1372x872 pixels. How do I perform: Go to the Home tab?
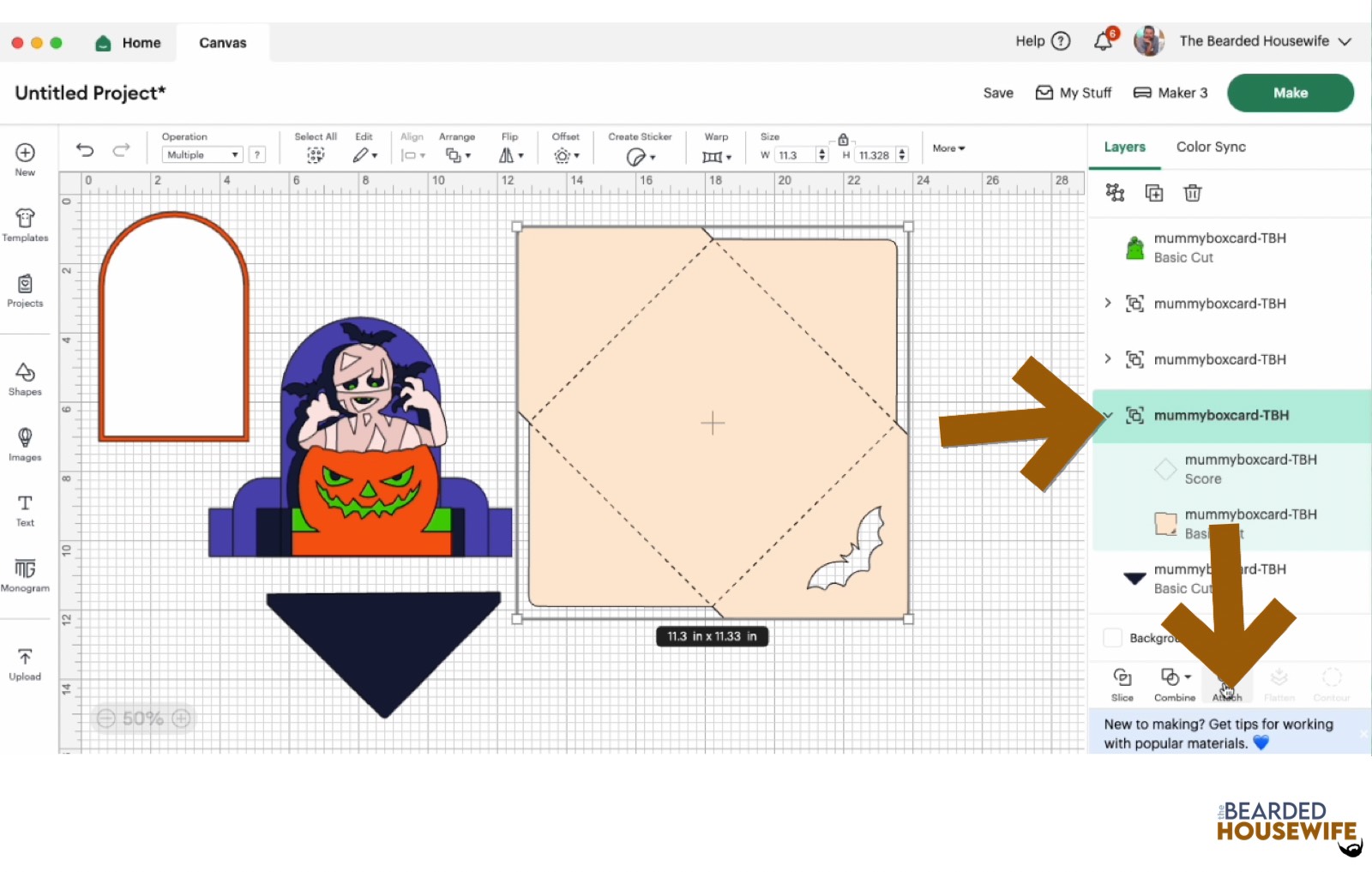129,43
